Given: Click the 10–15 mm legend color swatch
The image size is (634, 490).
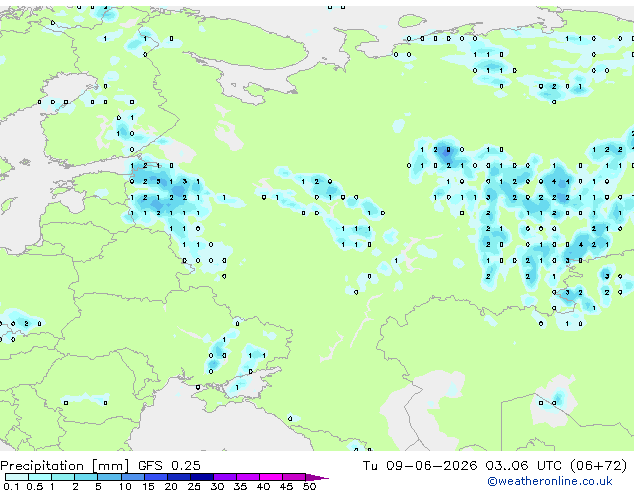Looking at the screenshot, I should coord(133,477).
